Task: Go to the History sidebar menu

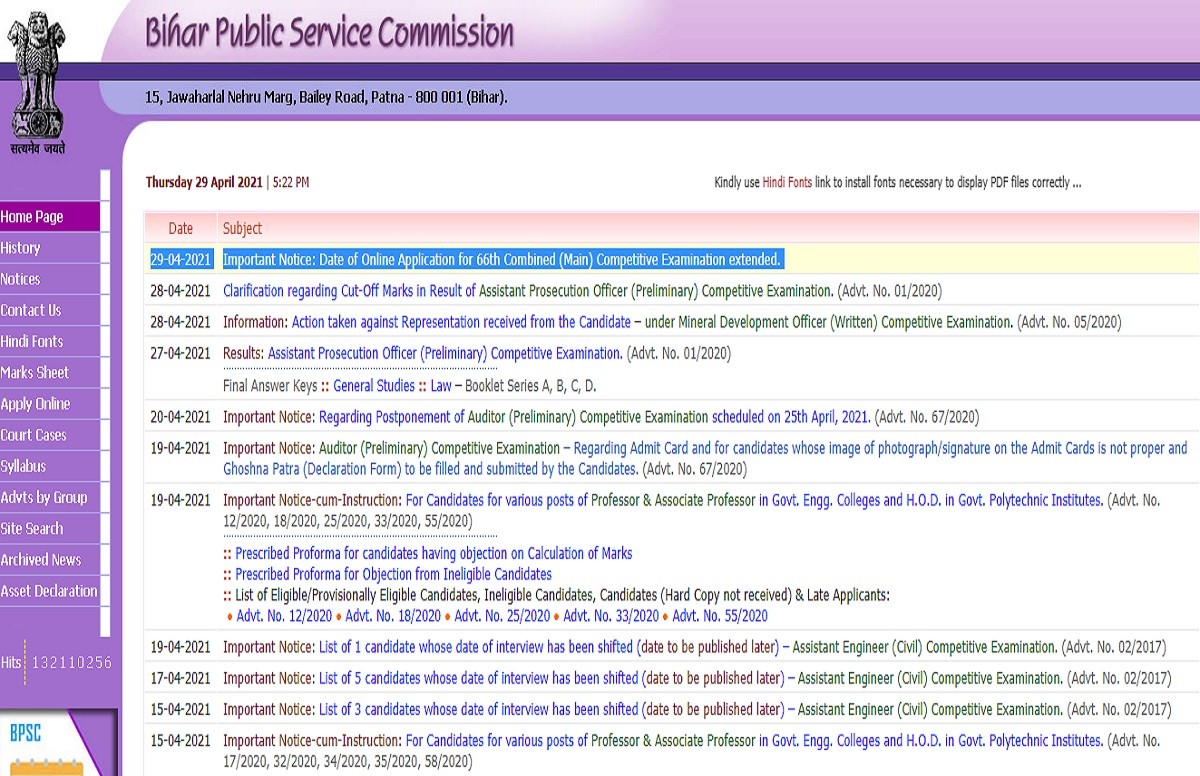Action: click(21, 248)
